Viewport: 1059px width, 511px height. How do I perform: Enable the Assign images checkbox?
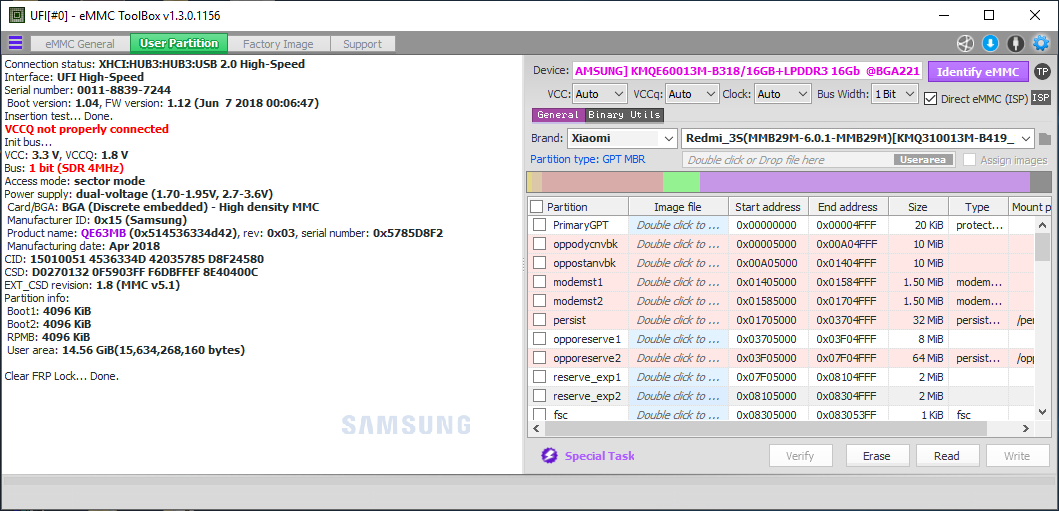pyautogui.click(x=969, y=160)
